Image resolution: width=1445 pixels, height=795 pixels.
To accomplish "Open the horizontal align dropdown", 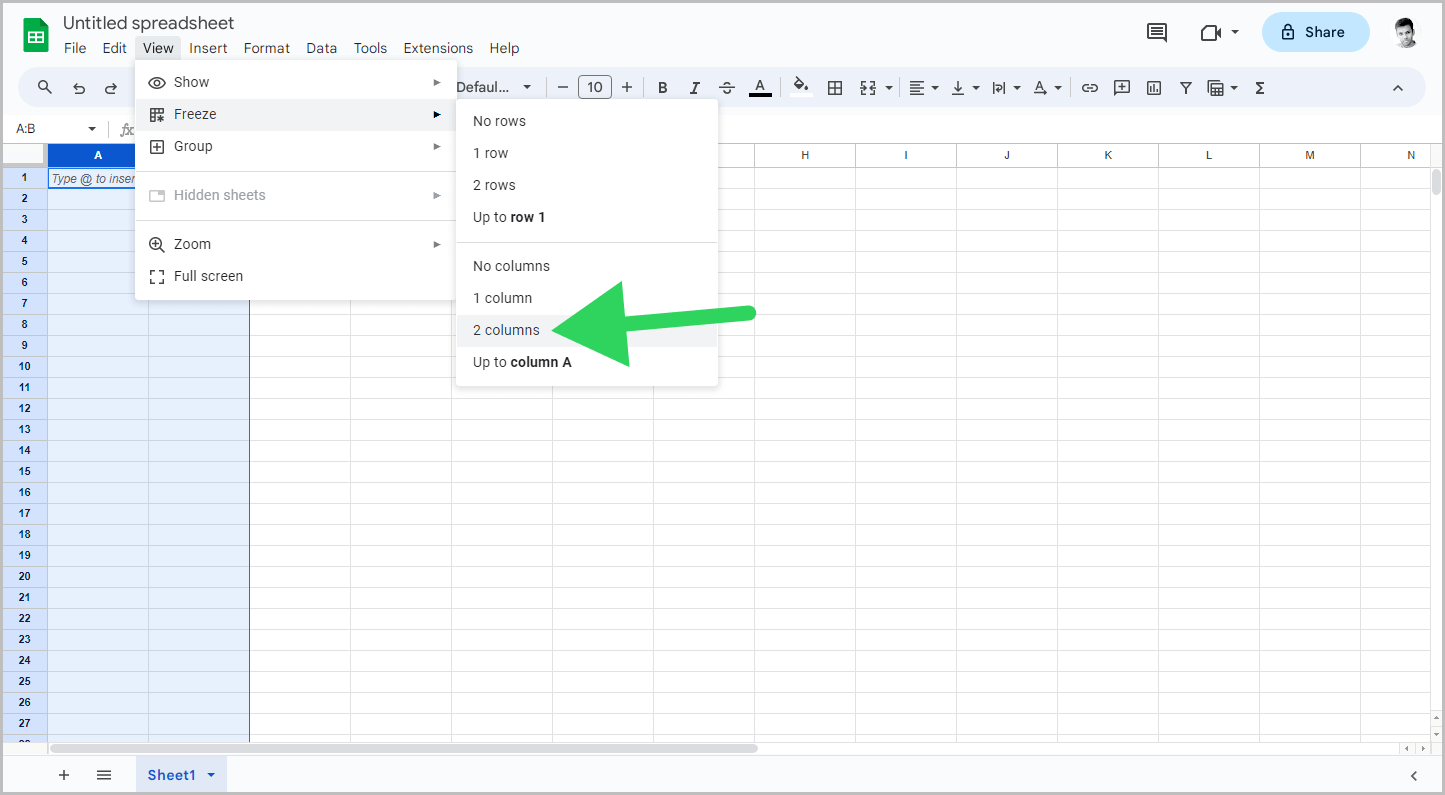I will pyautogui.click(x=924, y=88).
